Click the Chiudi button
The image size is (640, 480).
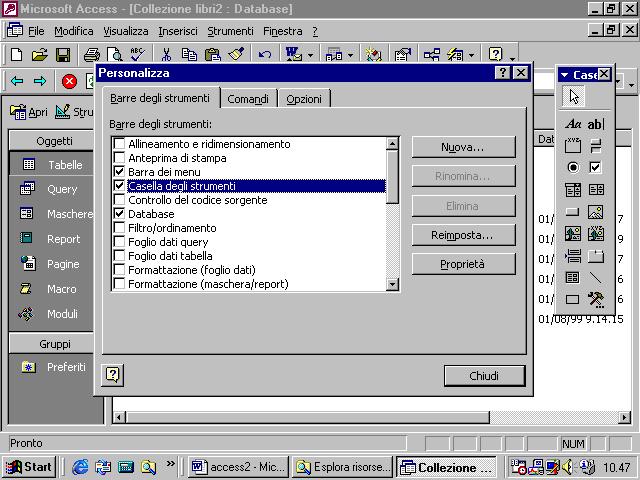click(x=484, y=376)
